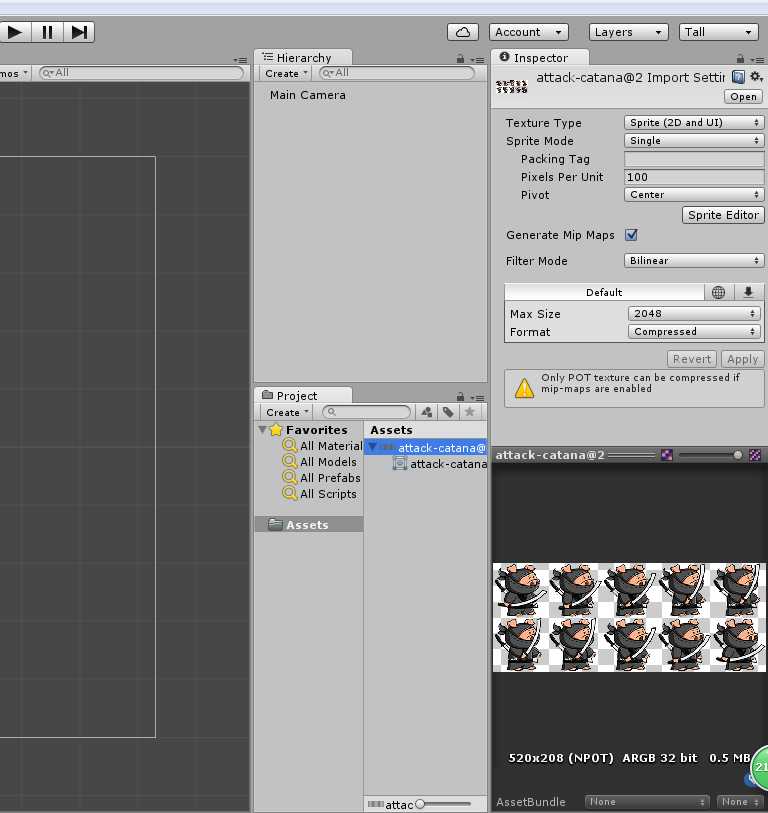Toggle the Project panel lock icon
Image resolution: width=768 pixels, height=813 pixels.
460,397
